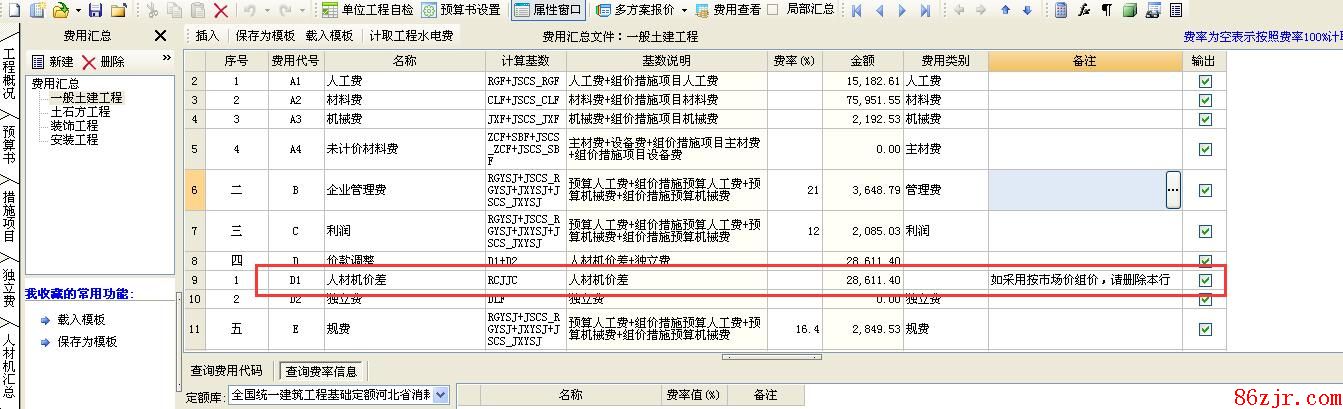Screen dimensions: 1343x409
Task: Click the 载入模板 link in favorites
Action: [81, 320]
